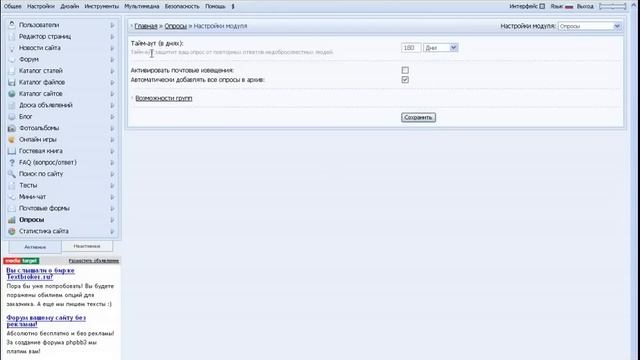The height and width of the screenshot is (360, 640).
Task: Open the Общее menu
Action: point(13,7)
